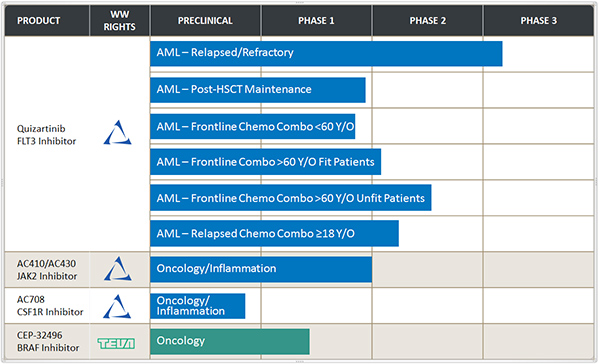This screenshot has width=600, height=364.
Task: Select the PRECLINICAL column header
Action: point(205,21)
